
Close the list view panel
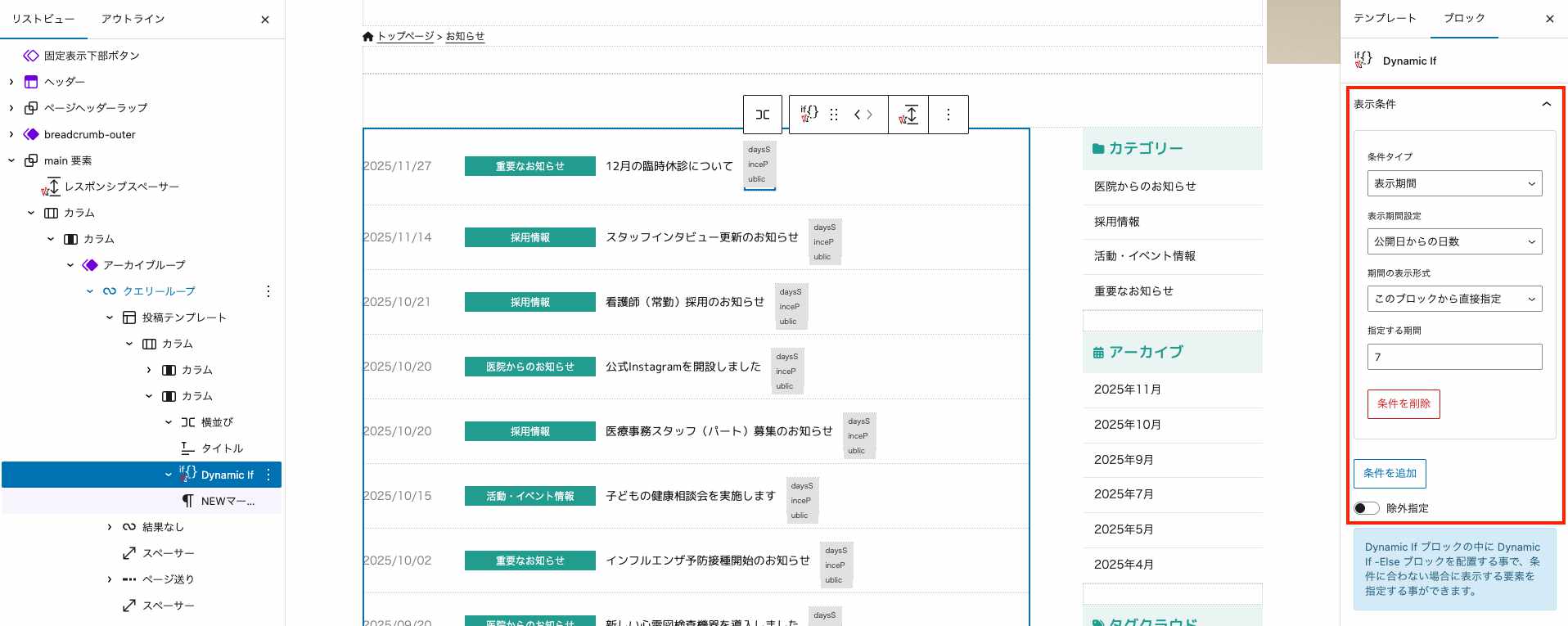coord(265,20)
